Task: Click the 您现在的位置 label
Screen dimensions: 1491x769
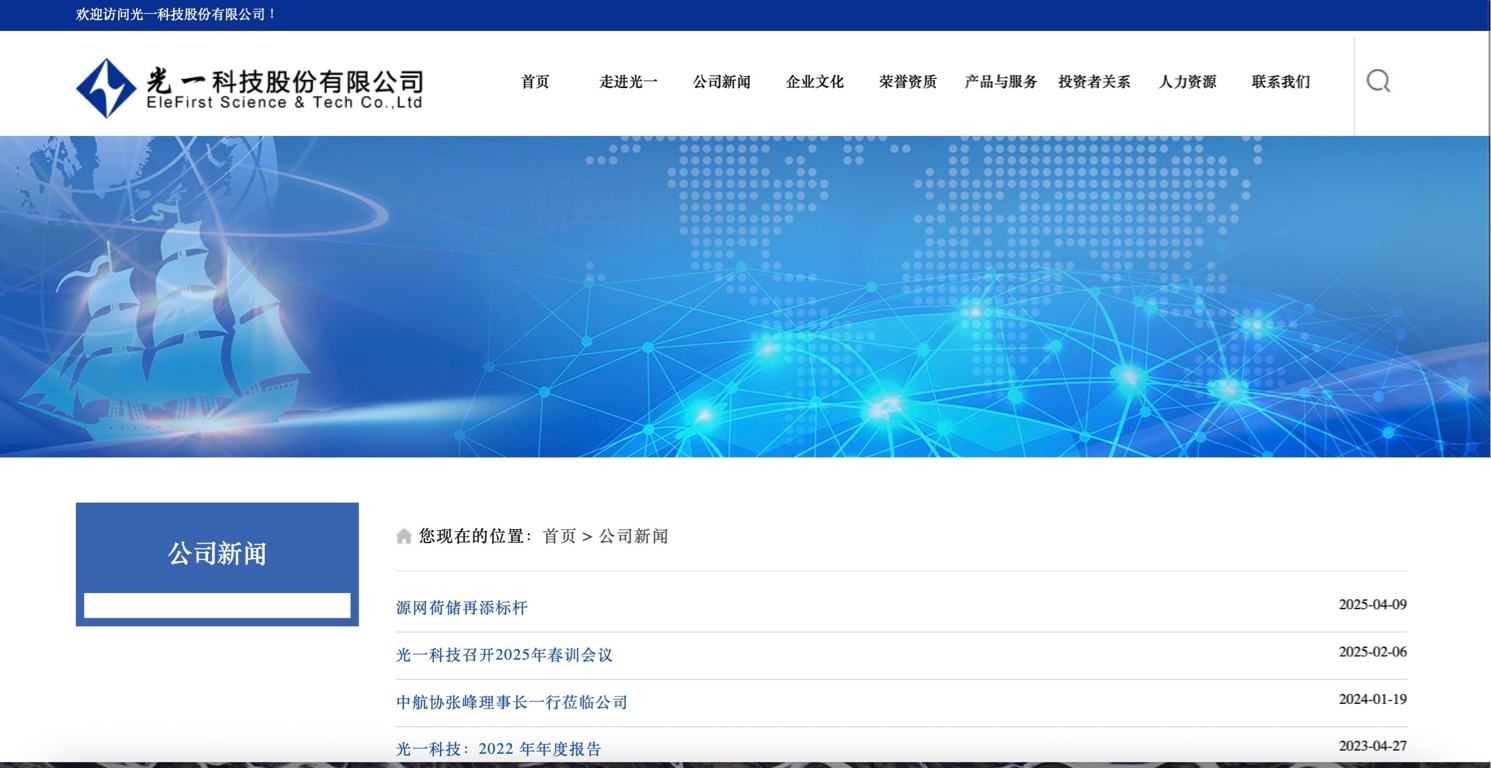Action: [x=472, y=537]
